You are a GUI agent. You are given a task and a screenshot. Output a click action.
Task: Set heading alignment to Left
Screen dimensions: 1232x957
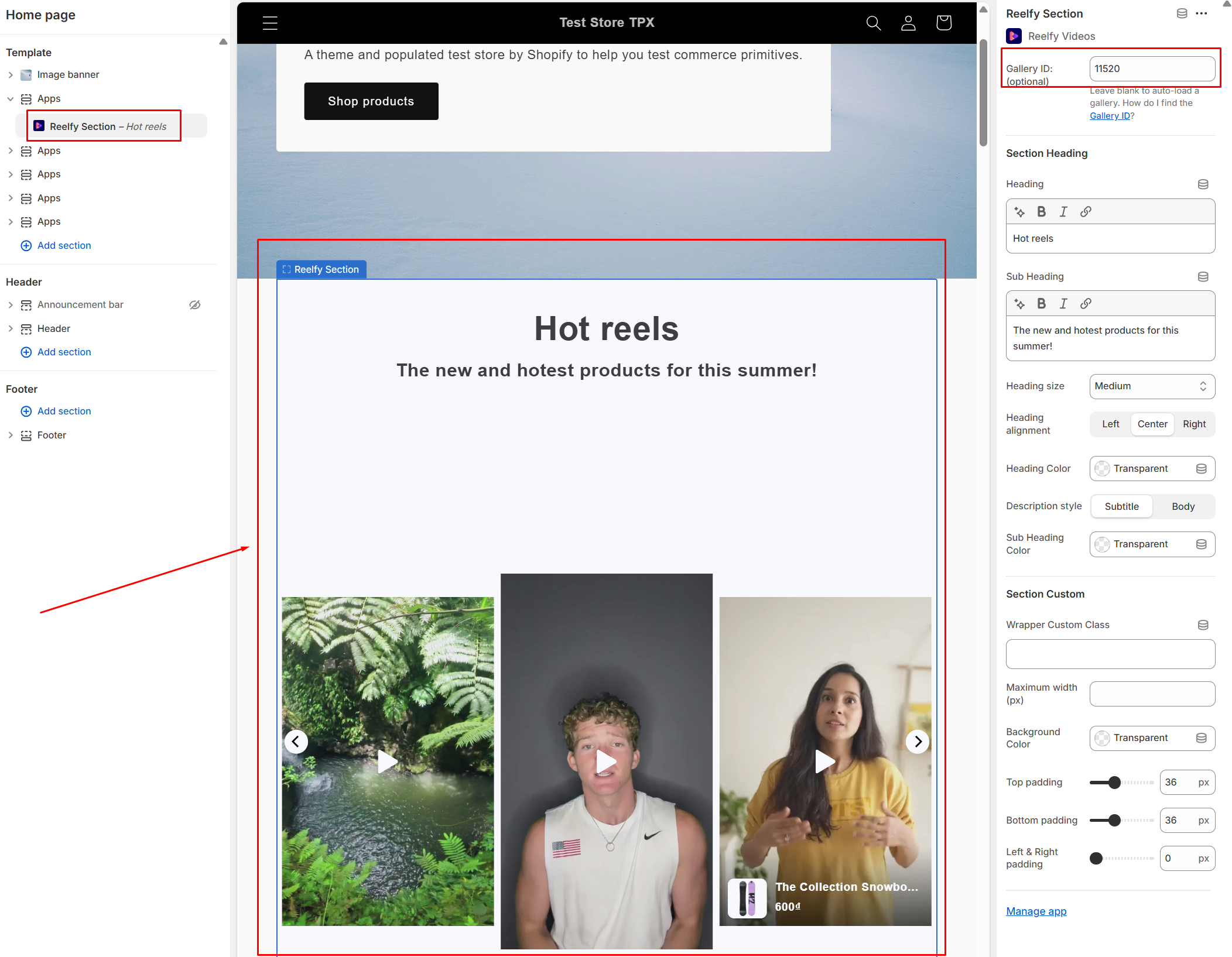tap(1110, 424)
